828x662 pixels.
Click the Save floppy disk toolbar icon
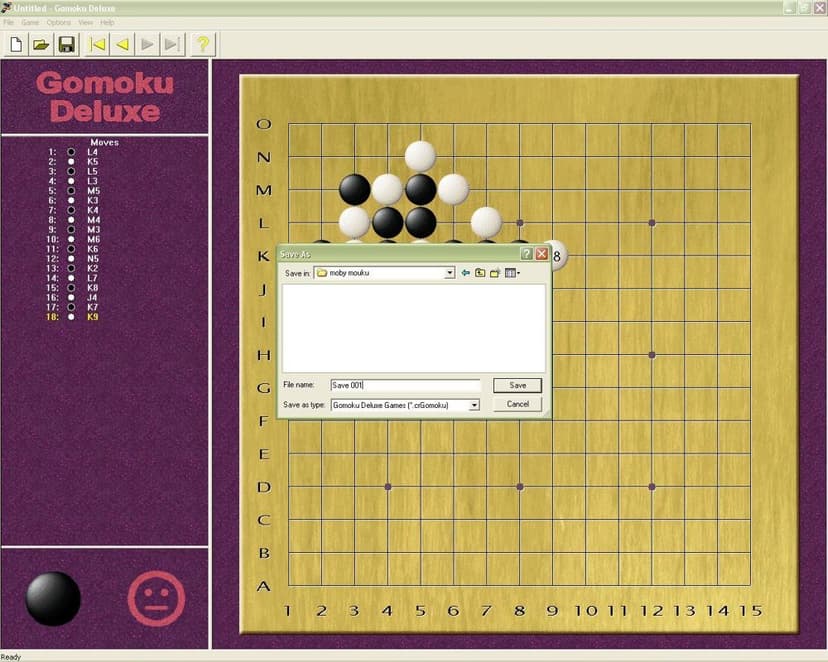click(67, 44)
